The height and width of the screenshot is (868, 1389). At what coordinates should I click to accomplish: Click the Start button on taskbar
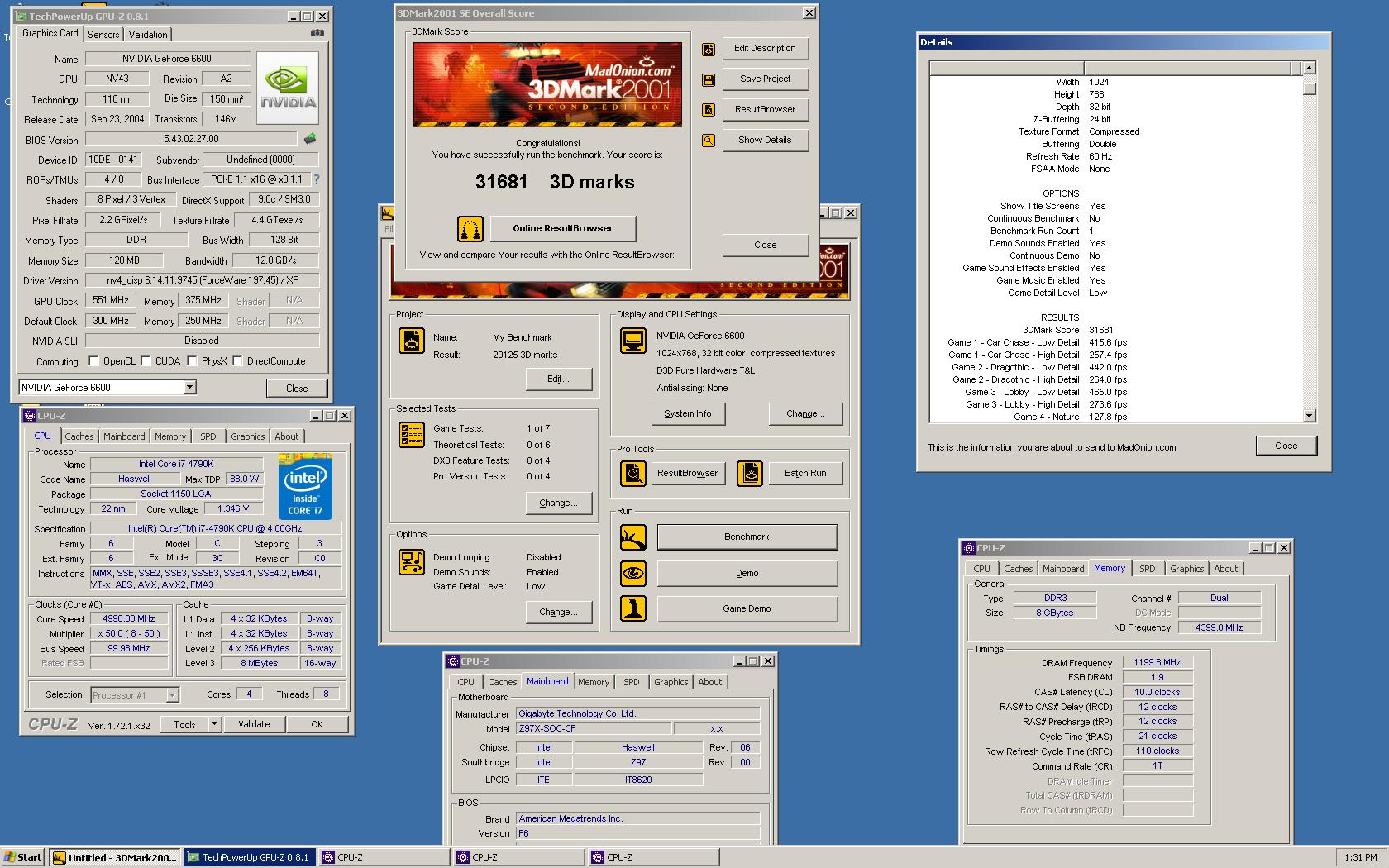(x=23, y=858)
